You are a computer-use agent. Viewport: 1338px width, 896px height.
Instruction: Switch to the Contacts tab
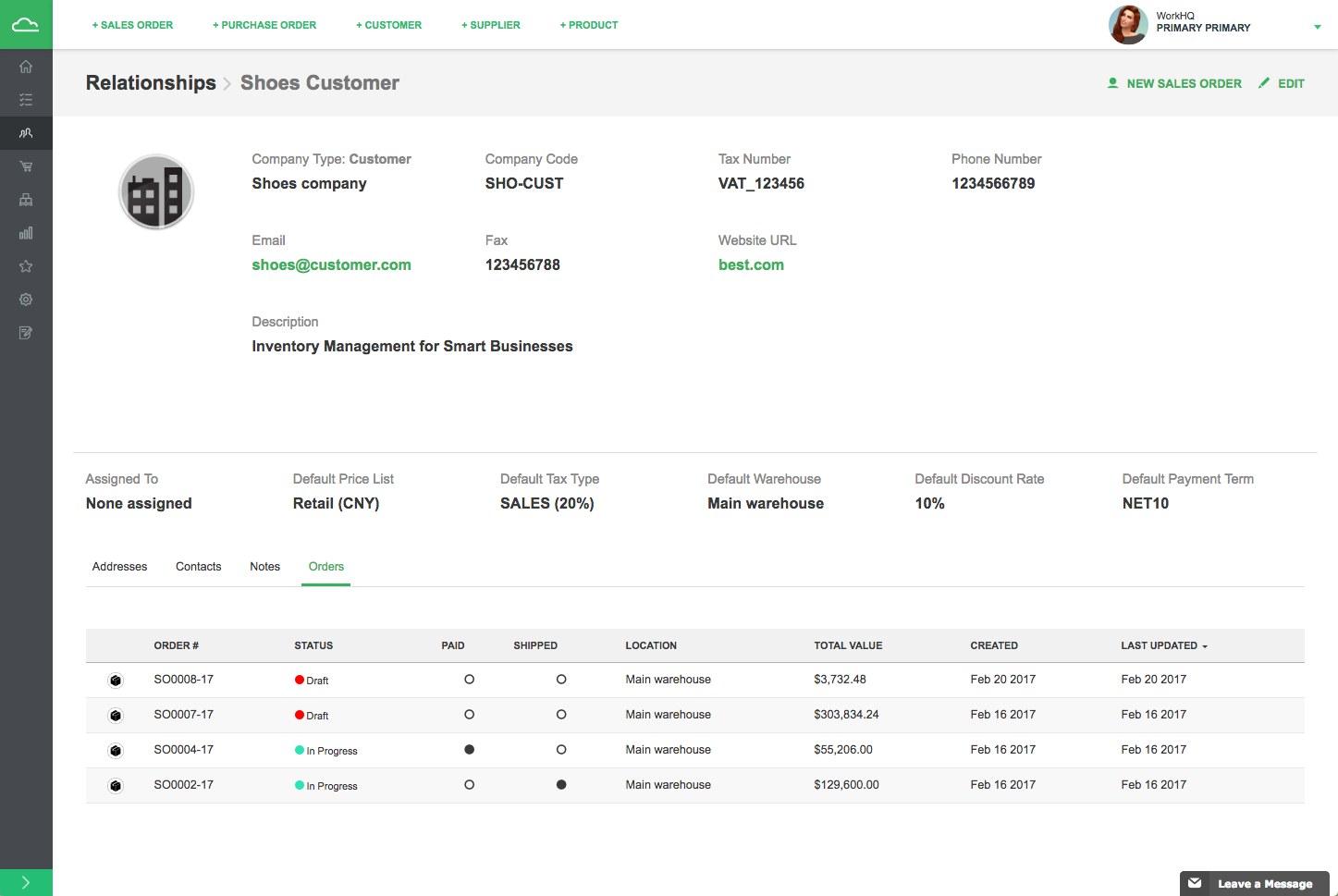point(198,567)
